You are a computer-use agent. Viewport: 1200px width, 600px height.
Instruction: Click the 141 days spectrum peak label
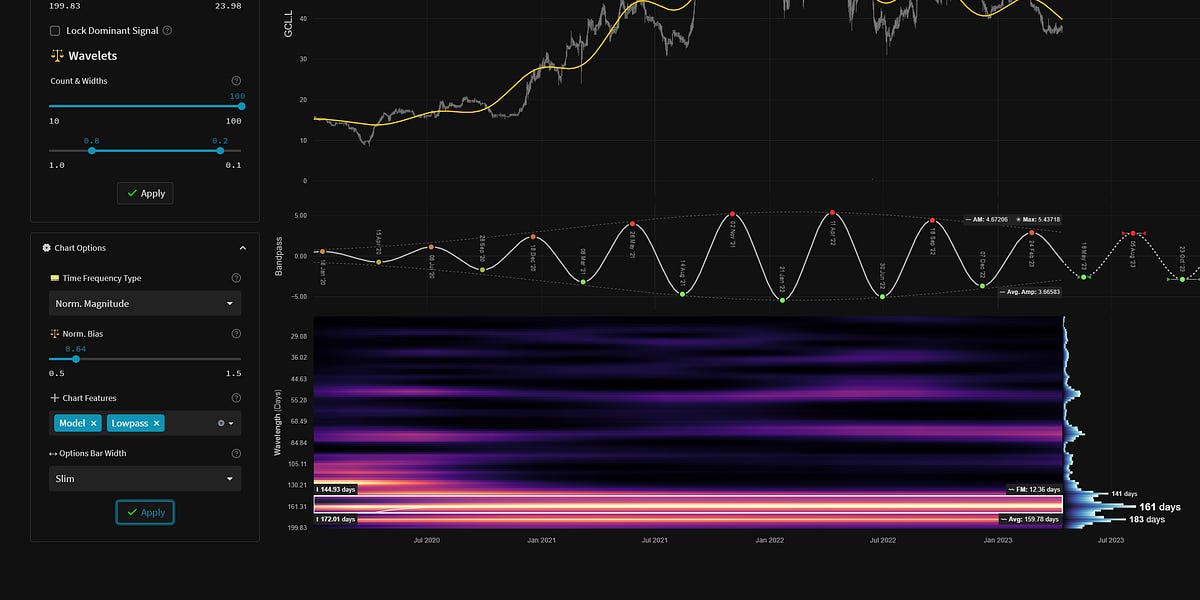1124,494
